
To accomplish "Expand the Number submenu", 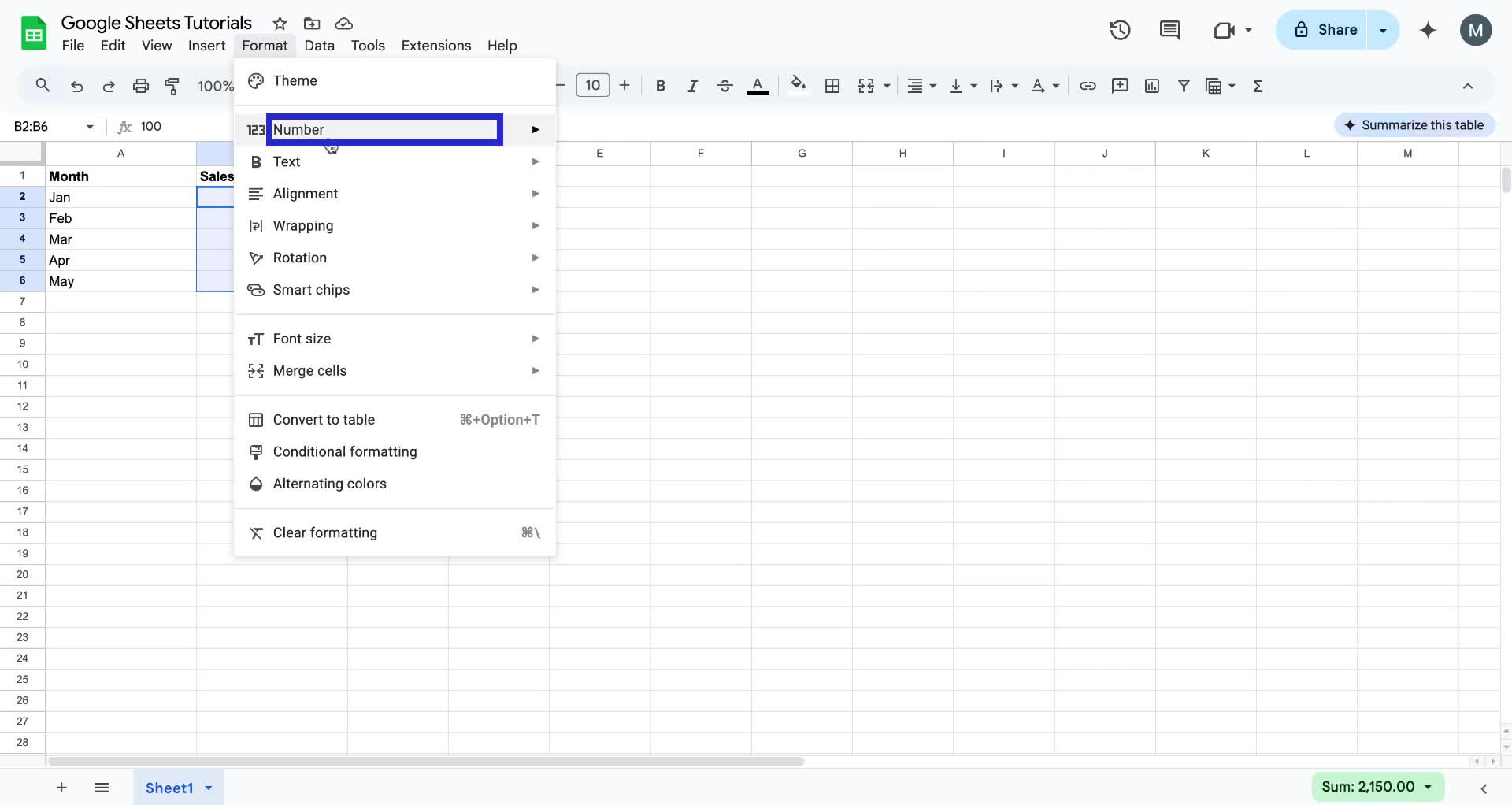I will (384, 129).
